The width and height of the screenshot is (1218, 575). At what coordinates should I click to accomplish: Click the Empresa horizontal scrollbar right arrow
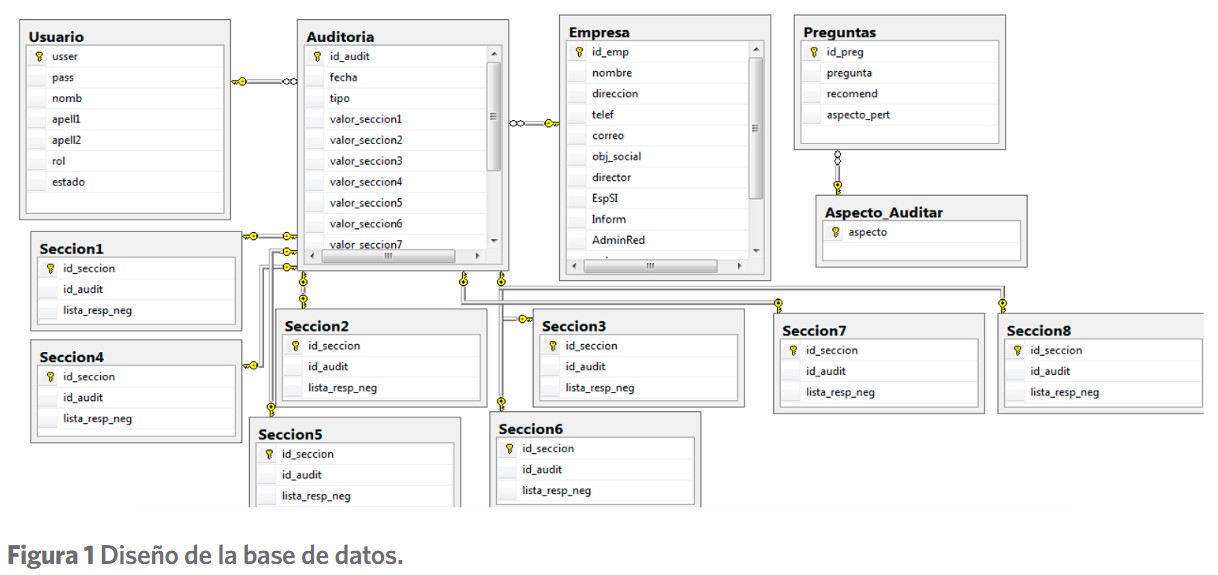pyautogui.click(x=739, y=266)
